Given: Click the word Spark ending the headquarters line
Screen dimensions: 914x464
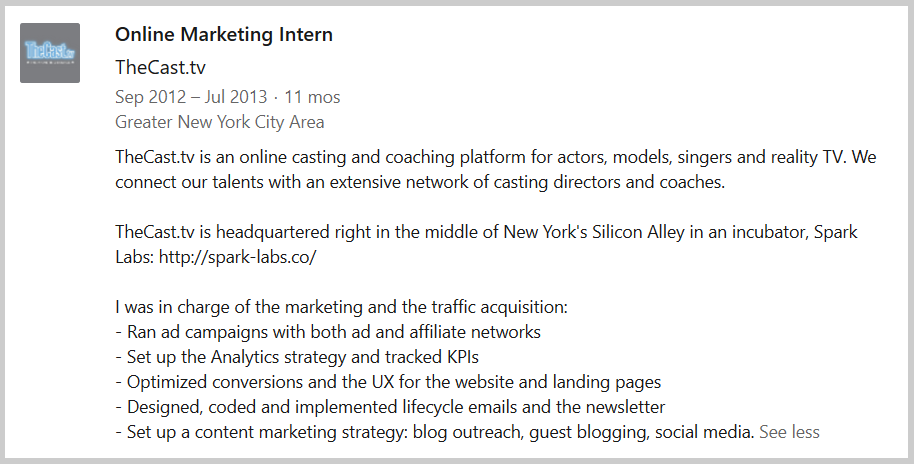Looking at the screenshot, I should (x=835, y=232).
